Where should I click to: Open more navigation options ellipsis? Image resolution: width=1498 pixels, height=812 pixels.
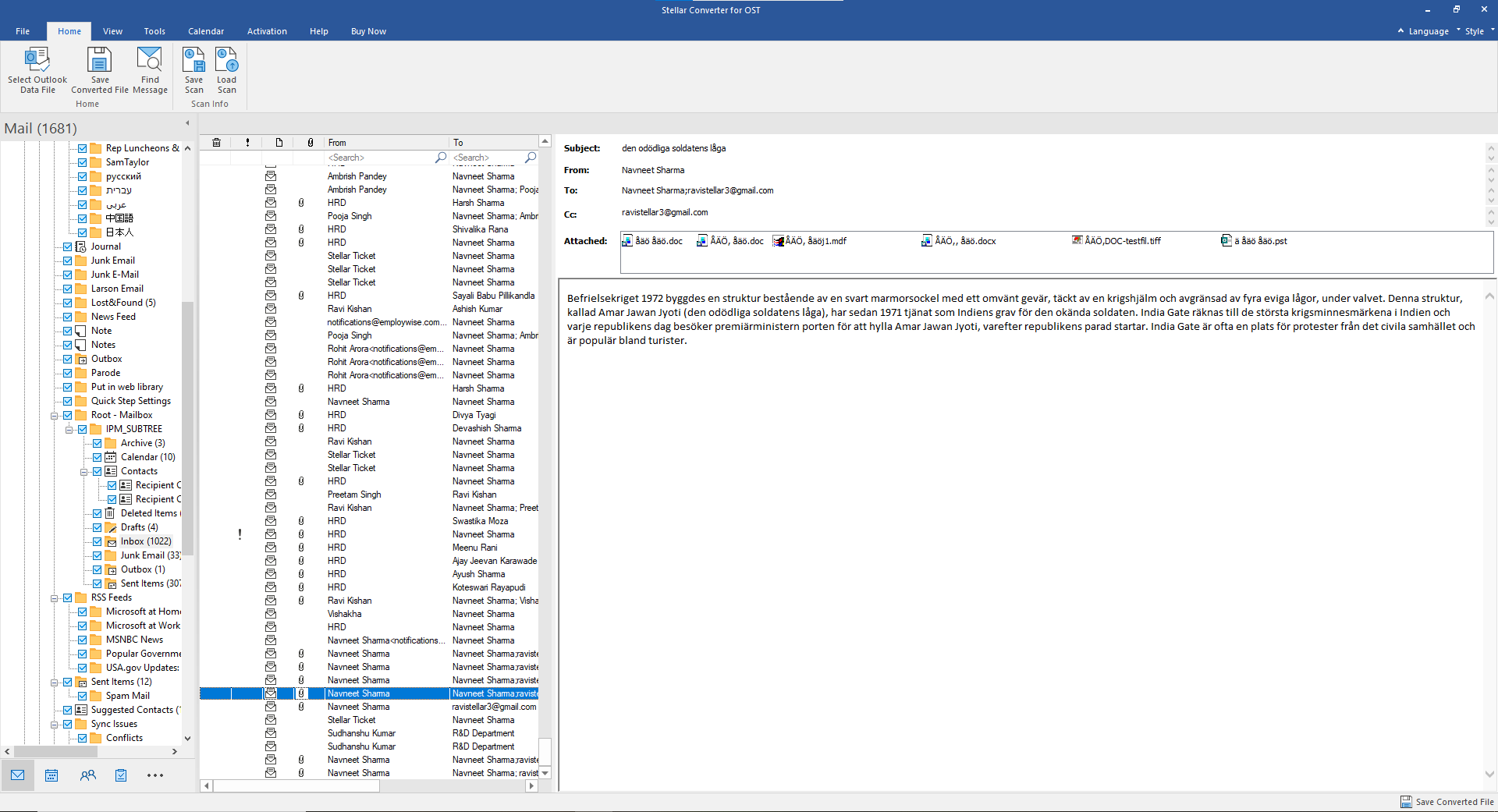pos(155,775)
